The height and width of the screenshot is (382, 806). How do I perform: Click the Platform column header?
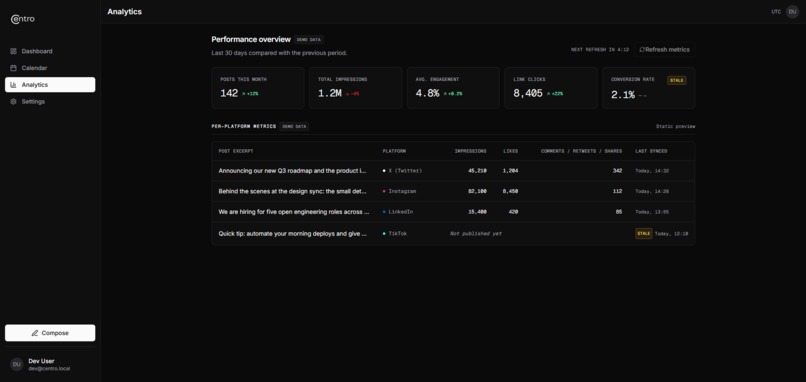394,151
